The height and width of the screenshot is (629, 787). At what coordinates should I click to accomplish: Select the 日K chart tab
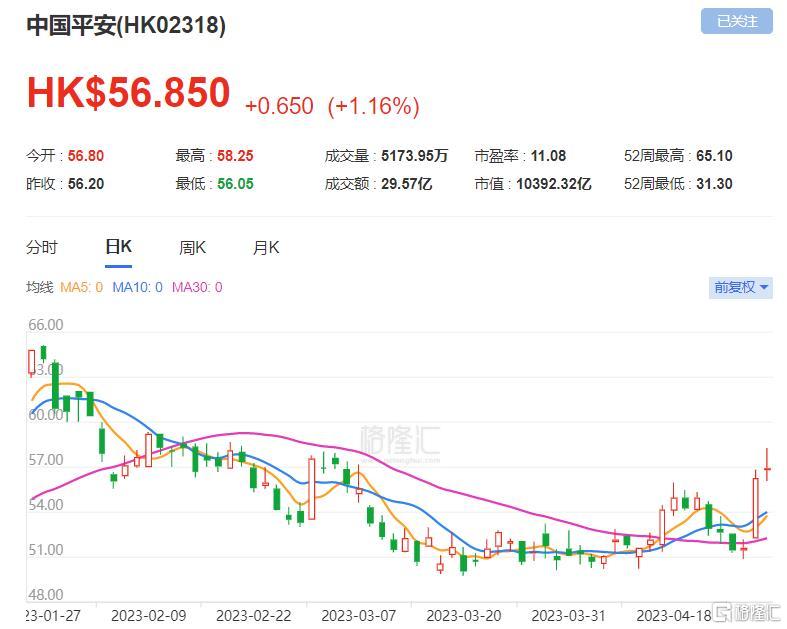click(118, 247)
